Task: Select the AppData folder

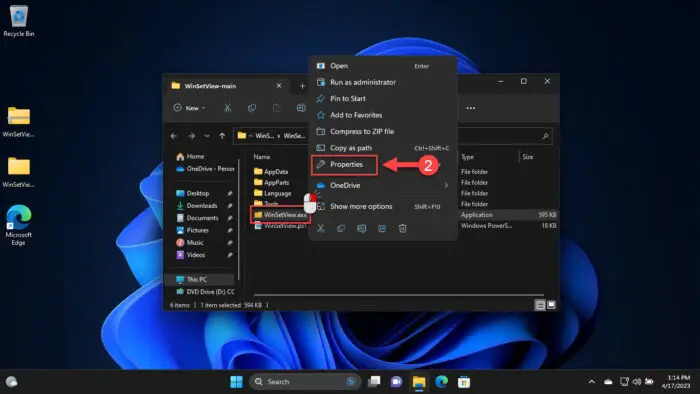Action: 271,171
